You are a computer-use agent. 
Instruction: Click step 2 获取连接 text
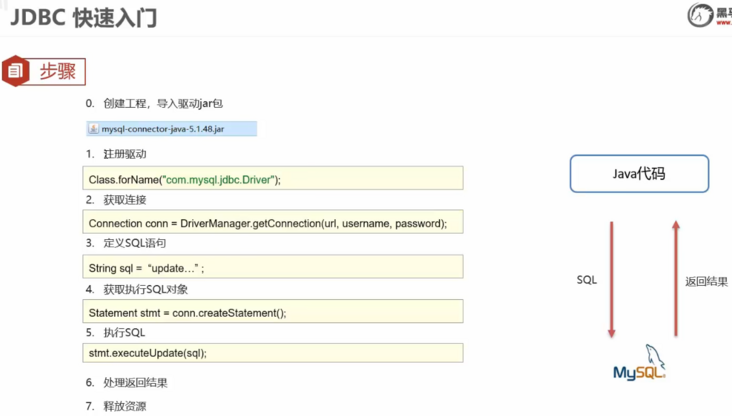pyautogui.click(x=124, y=200)
